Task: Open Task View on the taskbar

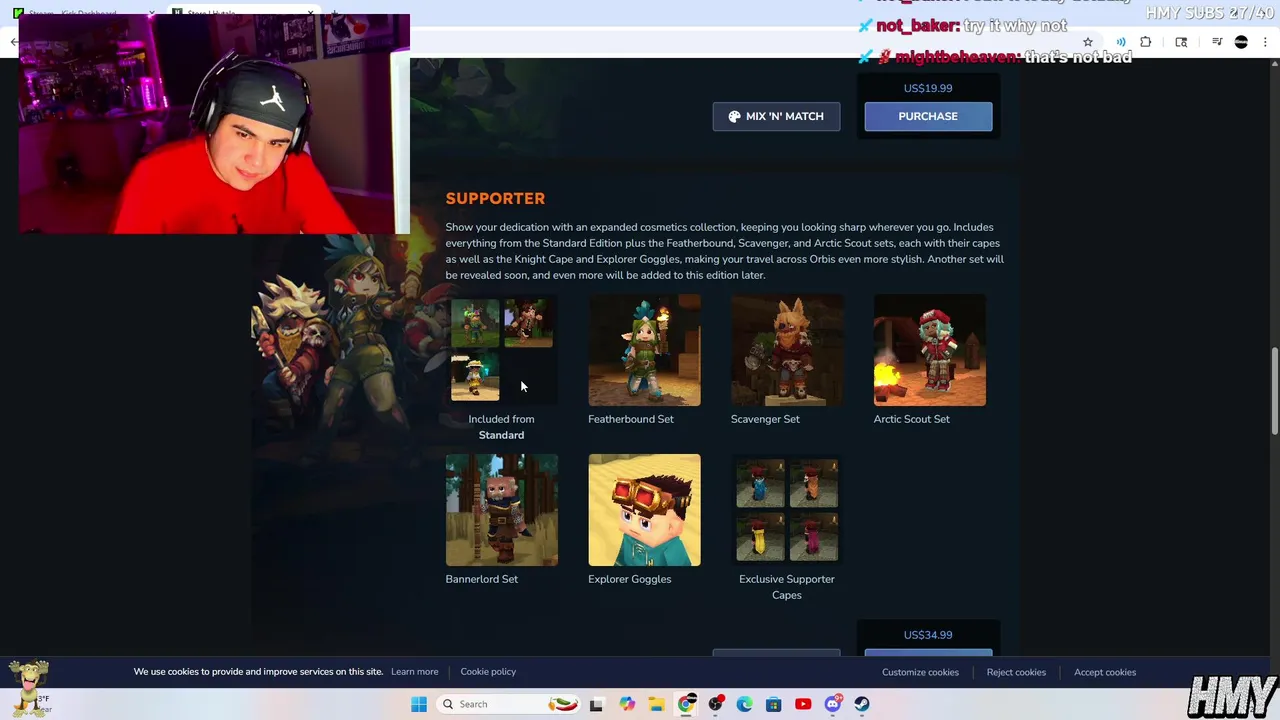Action: coord(596,704)
